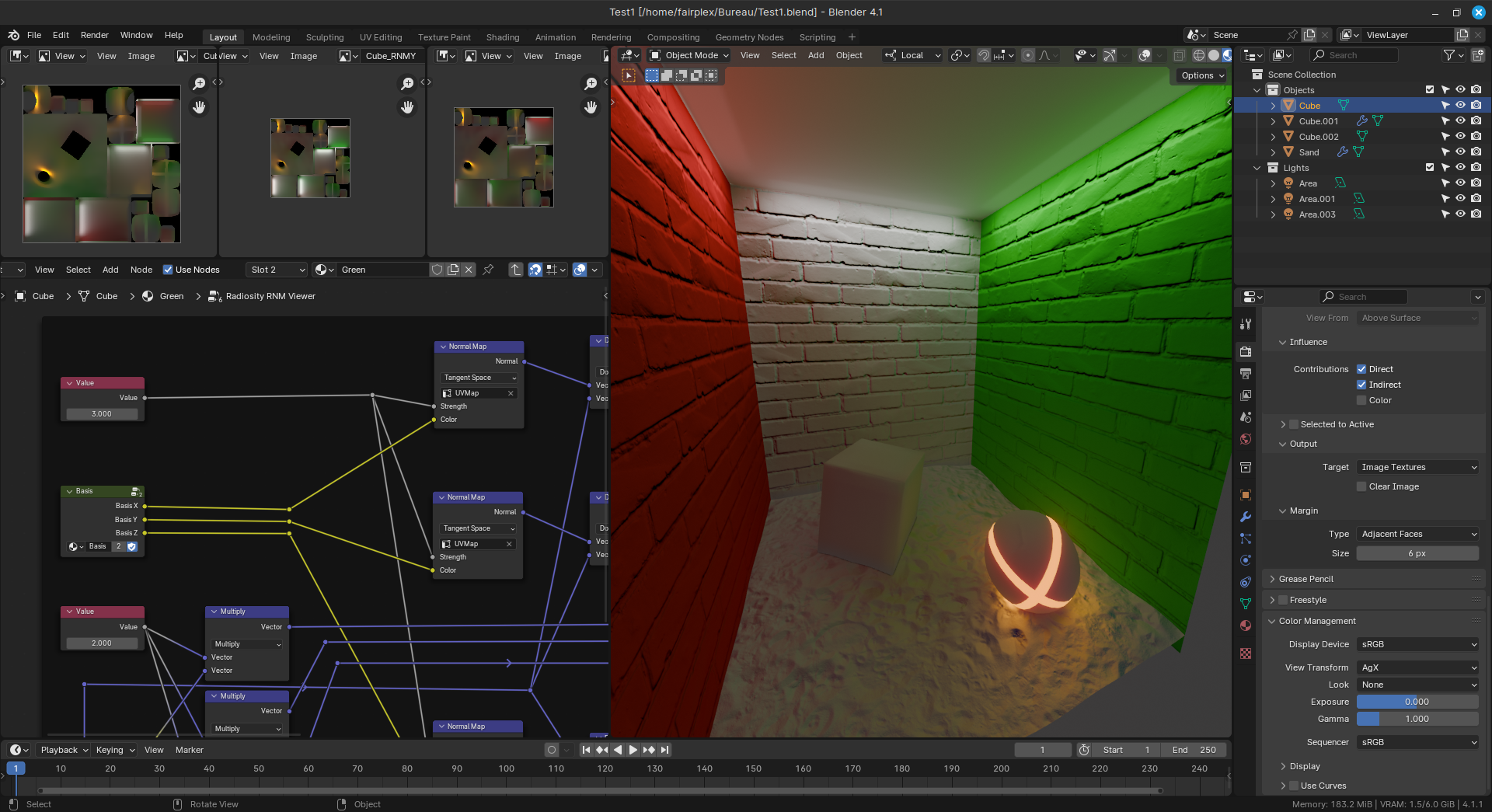Click the new collection icon in outliner
Image resolution: width=1492 pixels, height=812 pixels.
(1477, 55)
